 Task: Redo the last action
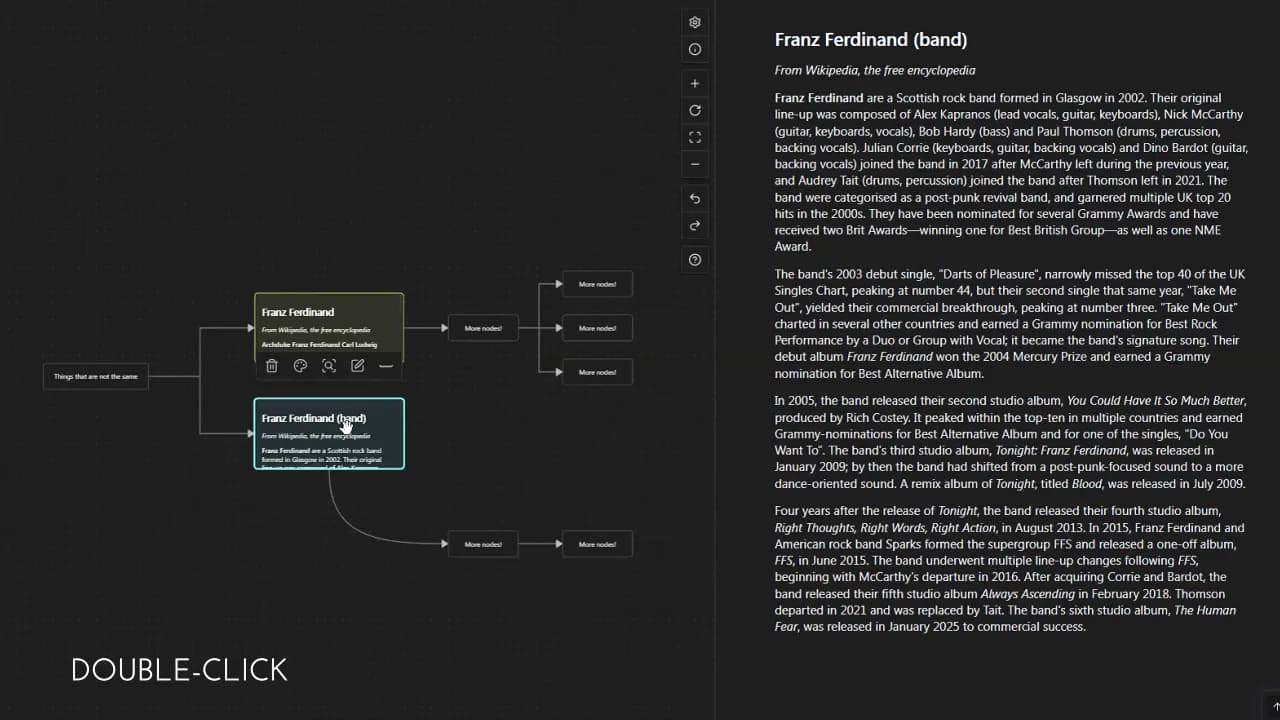click(x=695, y=226)
